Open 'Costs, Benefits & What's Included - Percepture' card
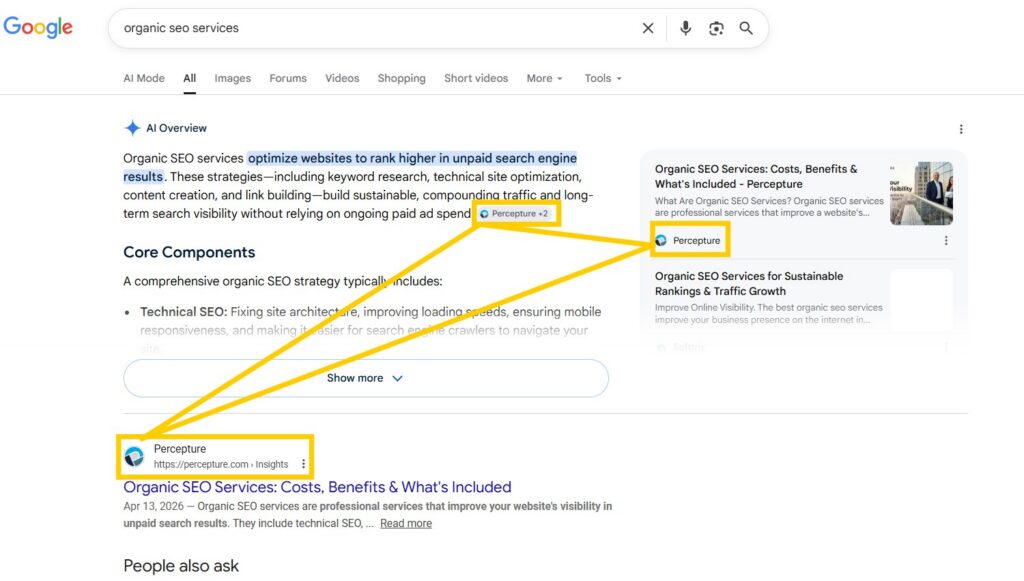Image resolution: width=1024 pixels, height=581 pixels. [x=756, y=176]
